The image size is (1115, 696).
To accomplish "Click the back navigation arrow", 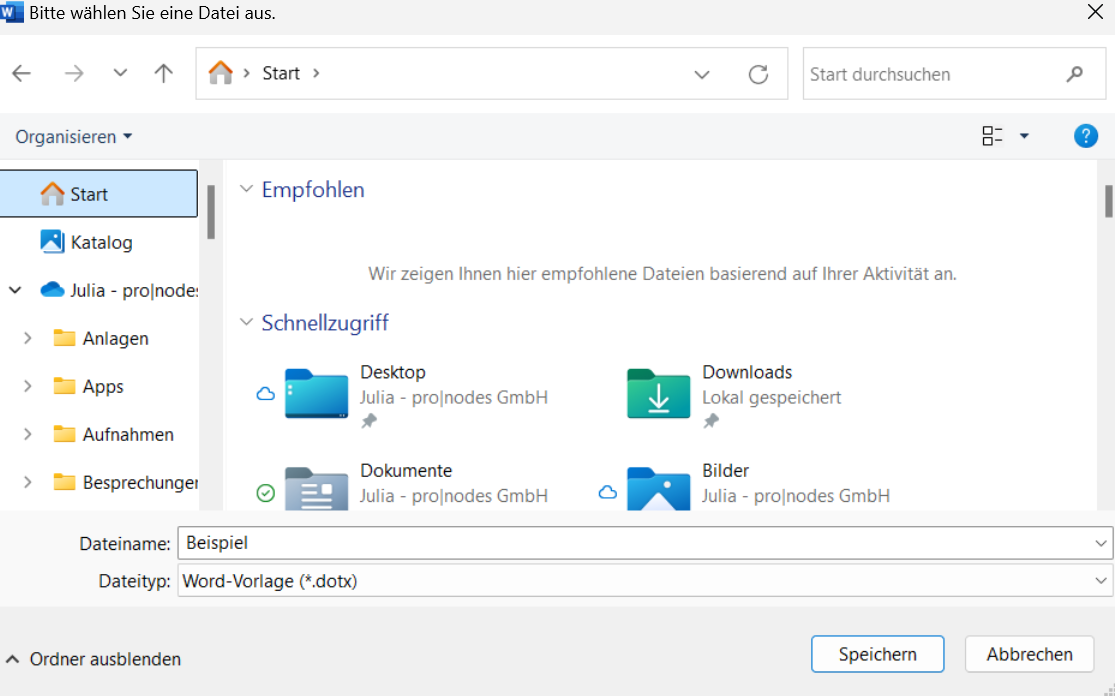I will pos(21,73).
